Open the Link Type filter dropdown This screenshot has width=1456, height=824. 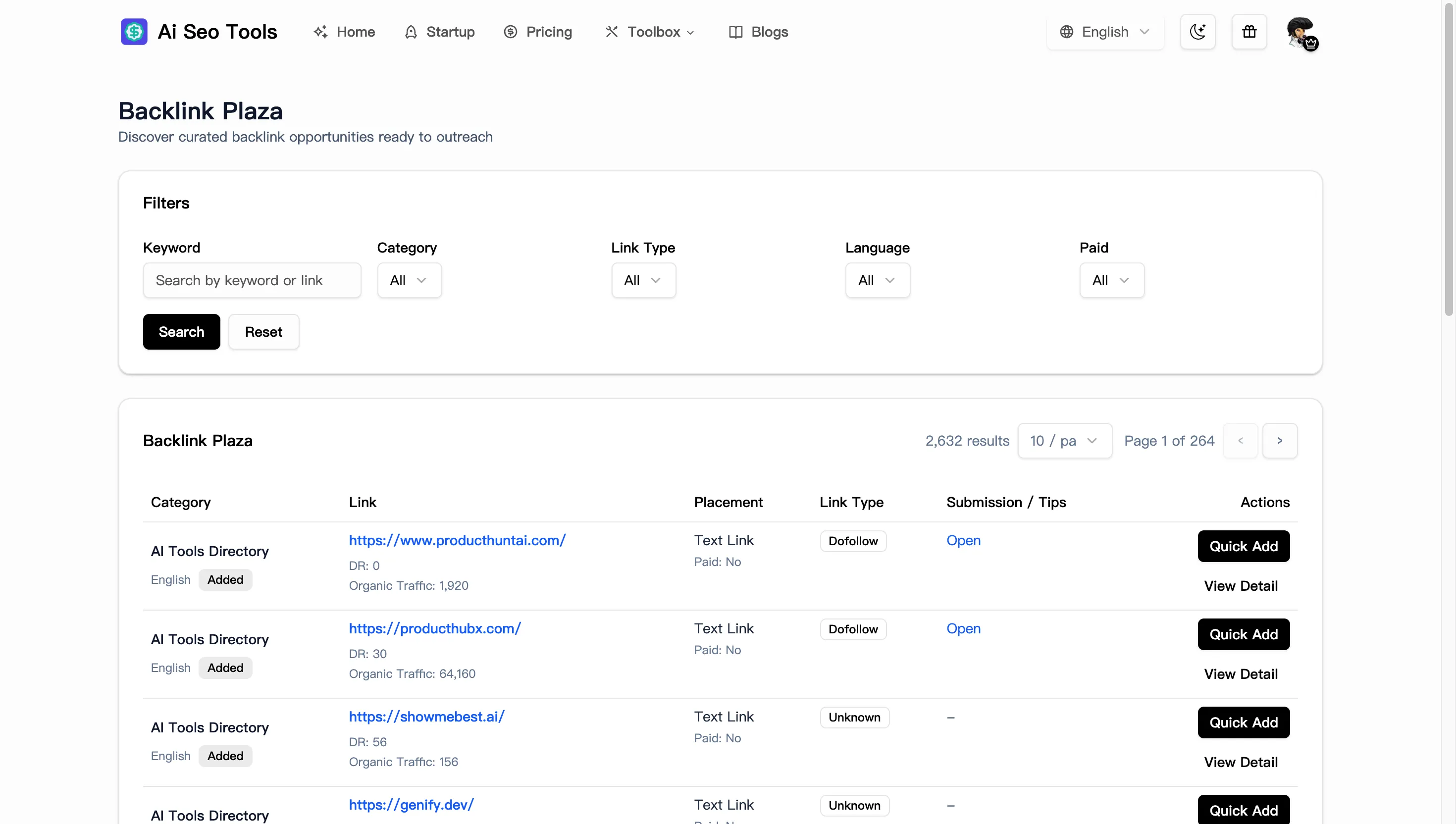(x=643, y=280)
